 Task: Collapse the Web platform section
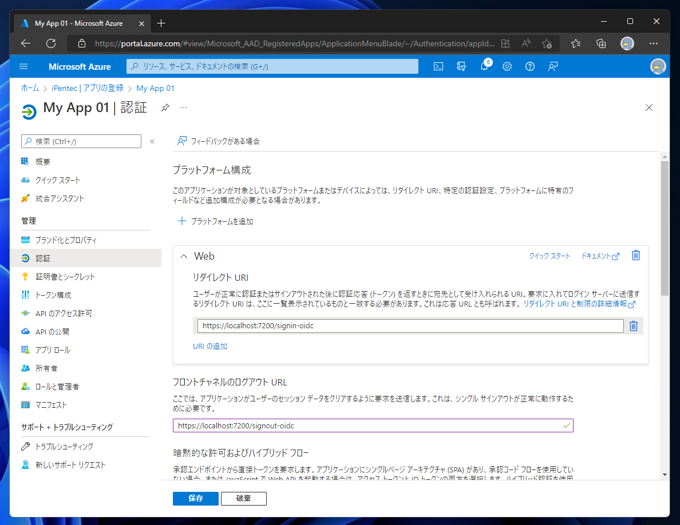coord(184,256)
